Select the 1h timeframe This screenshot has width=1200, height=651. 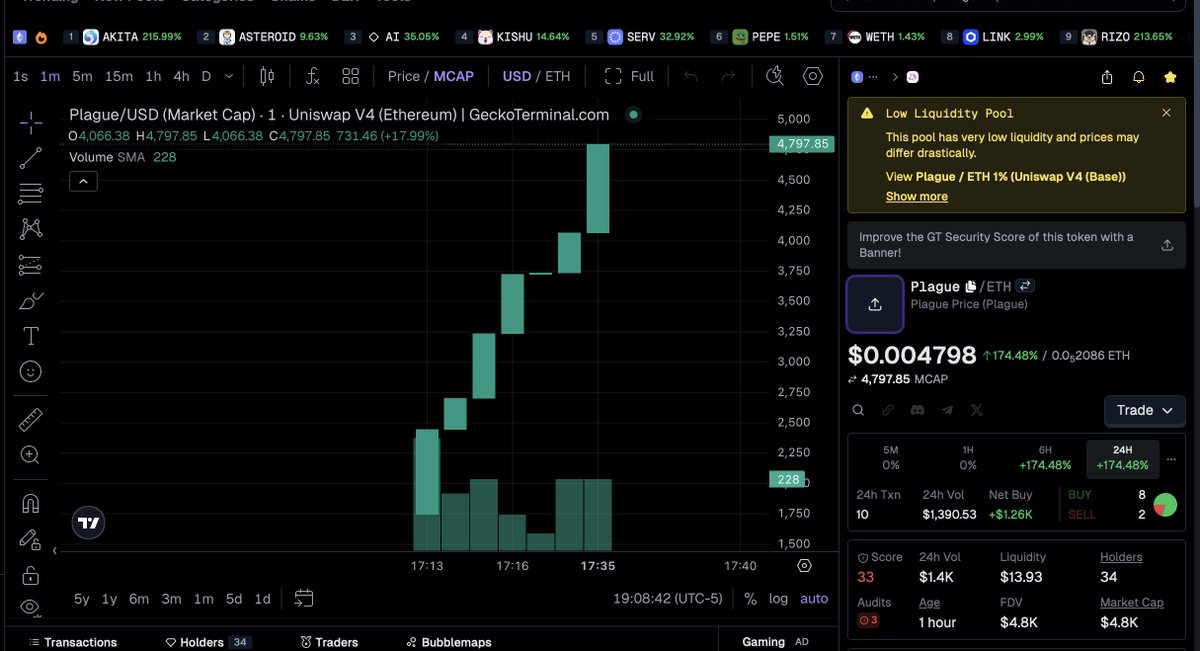pos(153,76)
